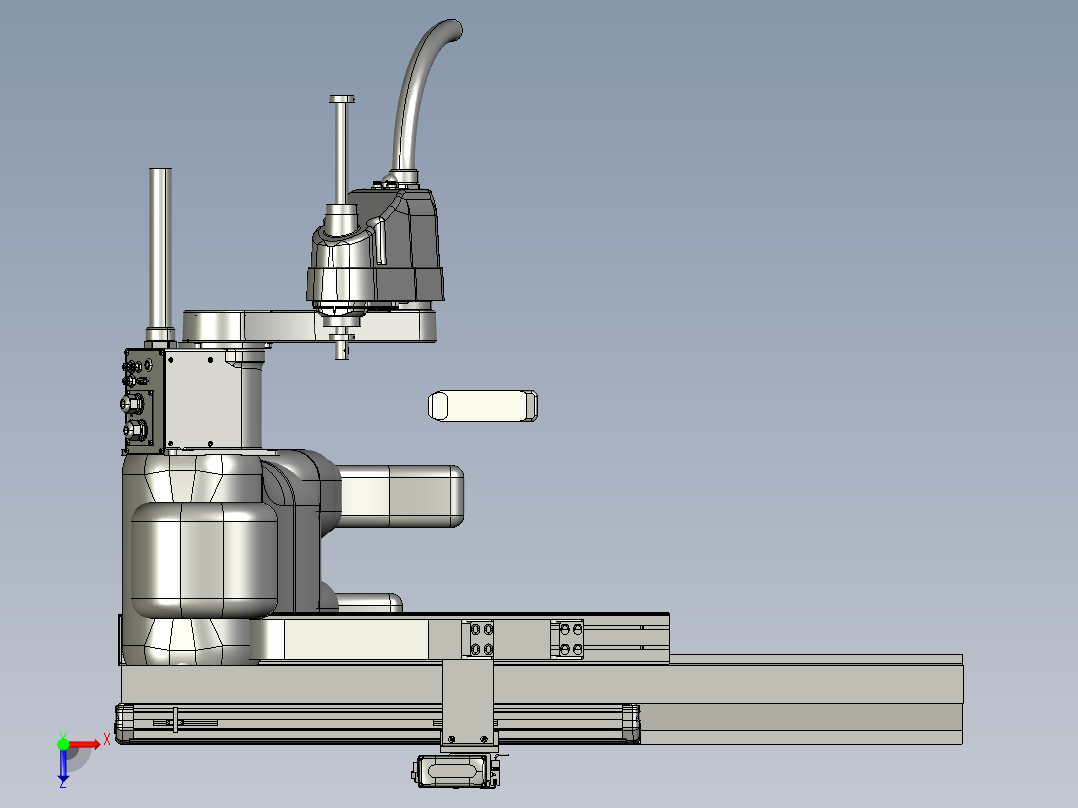
Task: Select the small connector housing below the rail
Action: click(456, 771)
